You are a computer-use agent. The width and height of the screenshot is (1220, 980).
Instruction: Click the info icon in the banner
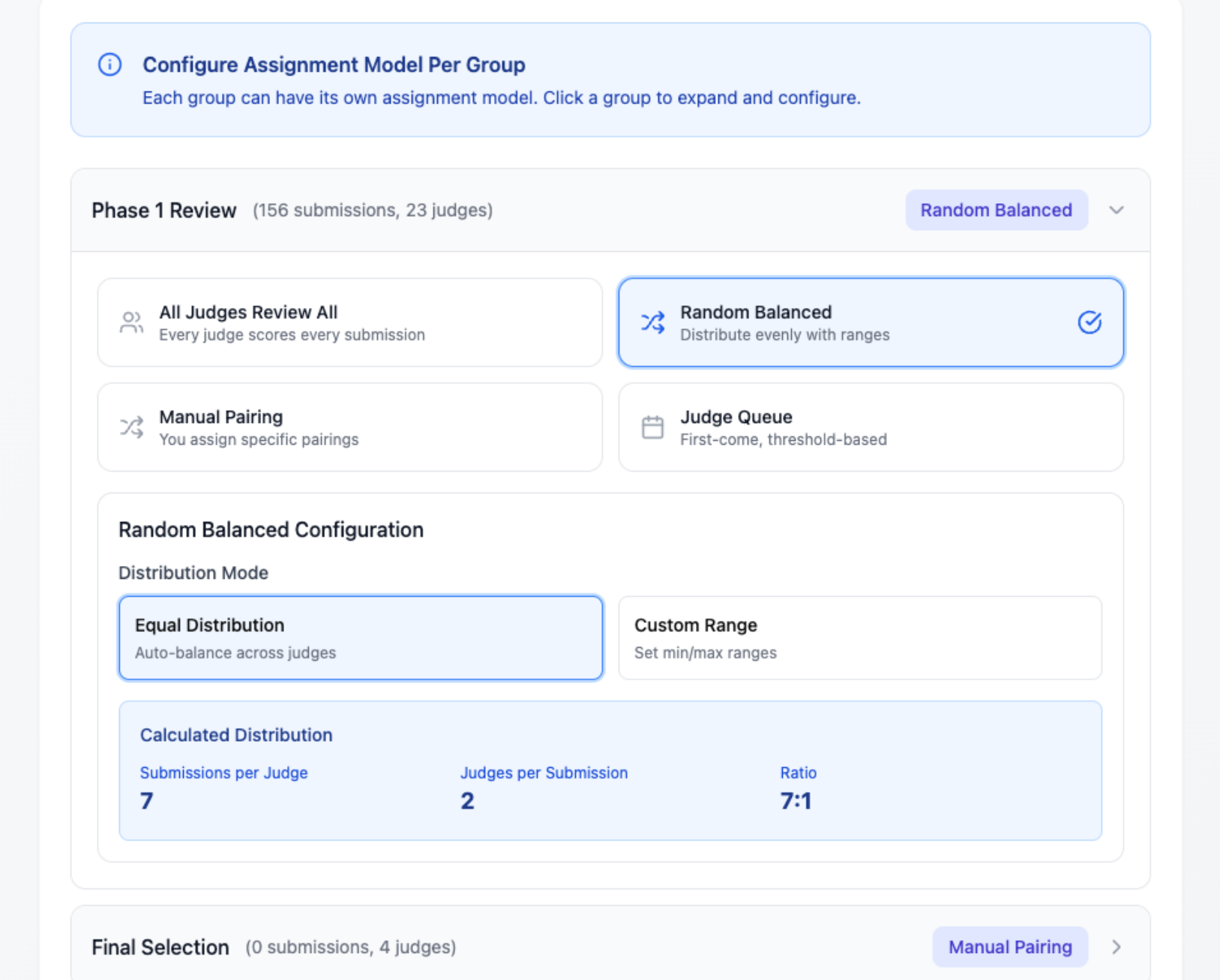110,64
